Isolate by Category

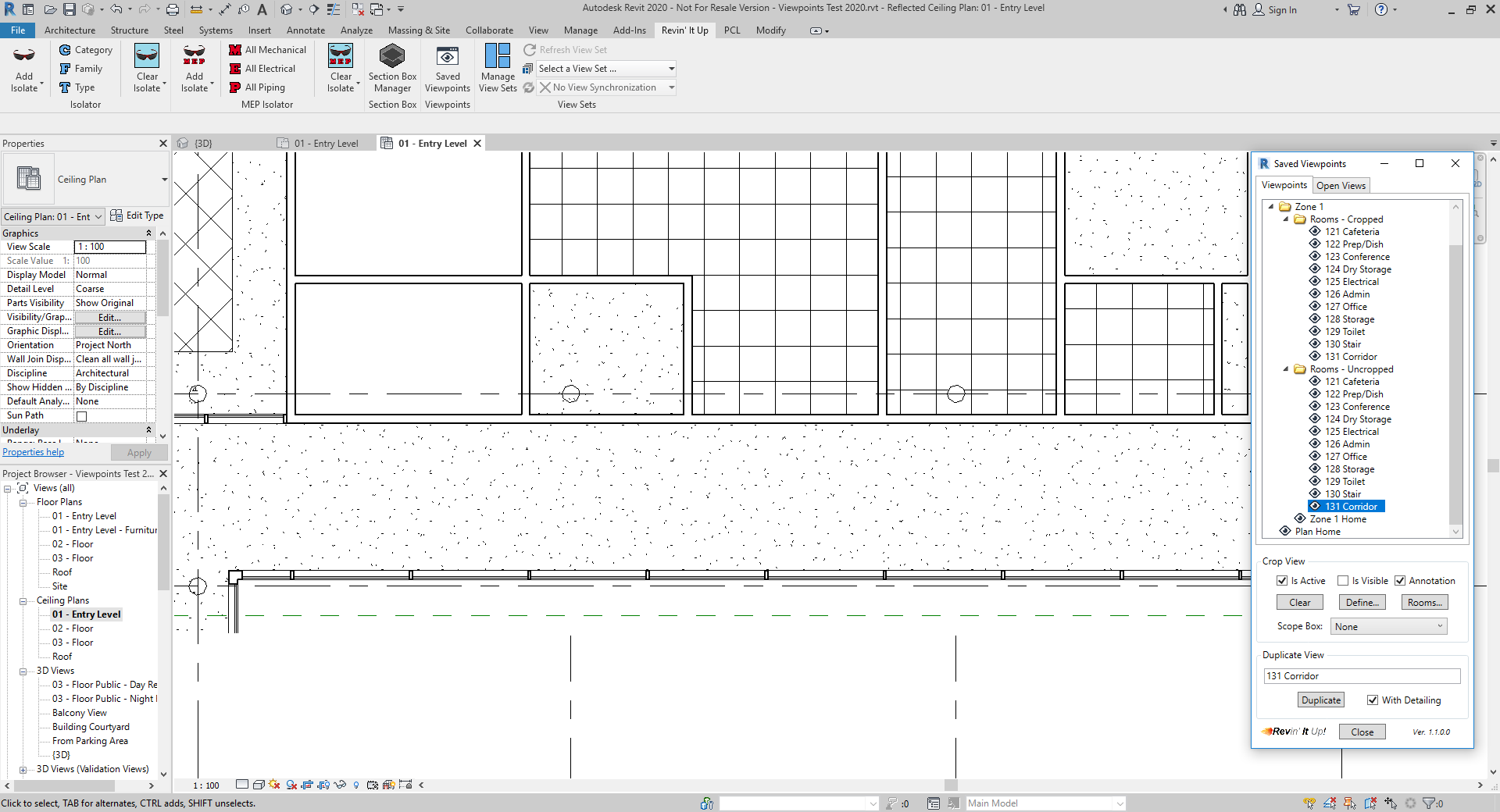pos(86,50)
